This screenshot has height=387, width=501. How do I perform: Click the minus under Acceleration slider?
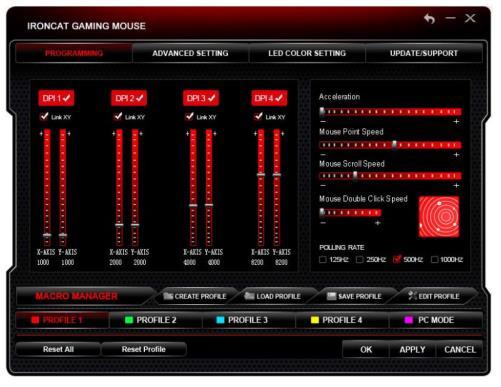[323, 122]
